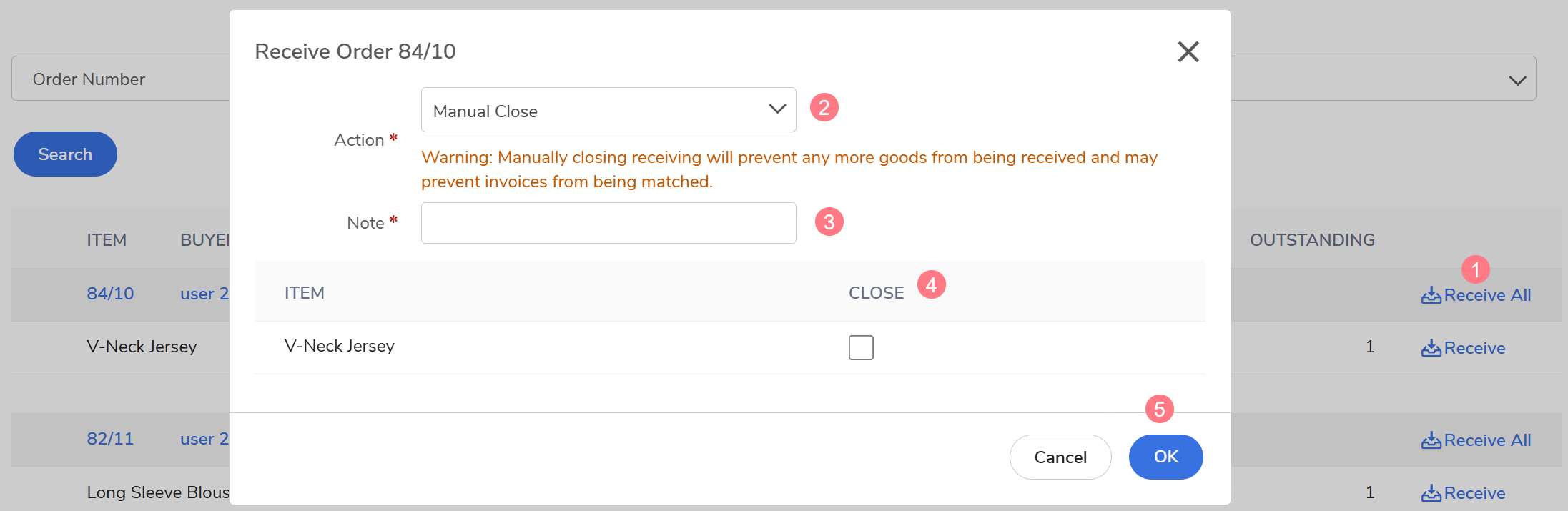
Task: Tick the V-Neck Jersey close checkbox
Action: (x=861, y=347)
